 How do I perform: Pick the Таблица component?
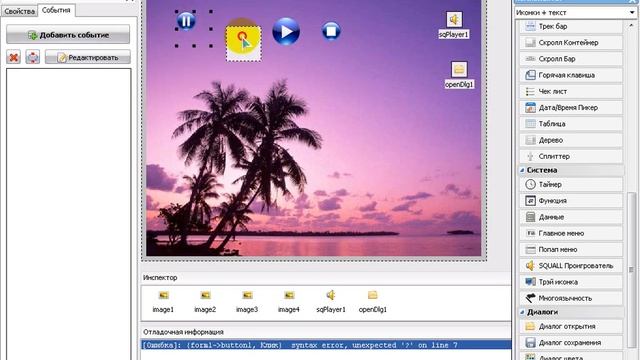pos(571,124)
